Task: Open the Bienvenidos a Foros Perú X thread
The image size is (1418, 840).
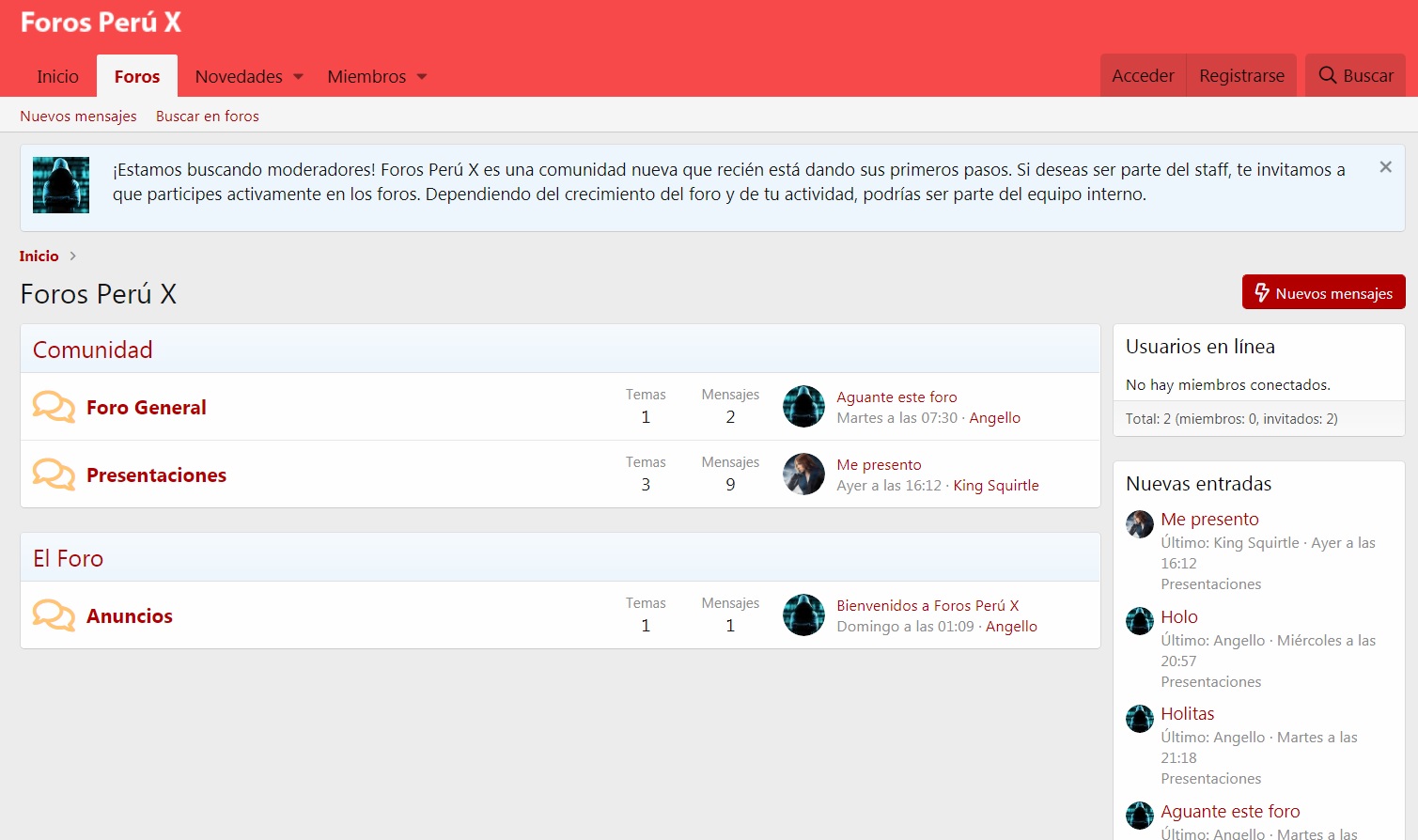Action: 927,605
